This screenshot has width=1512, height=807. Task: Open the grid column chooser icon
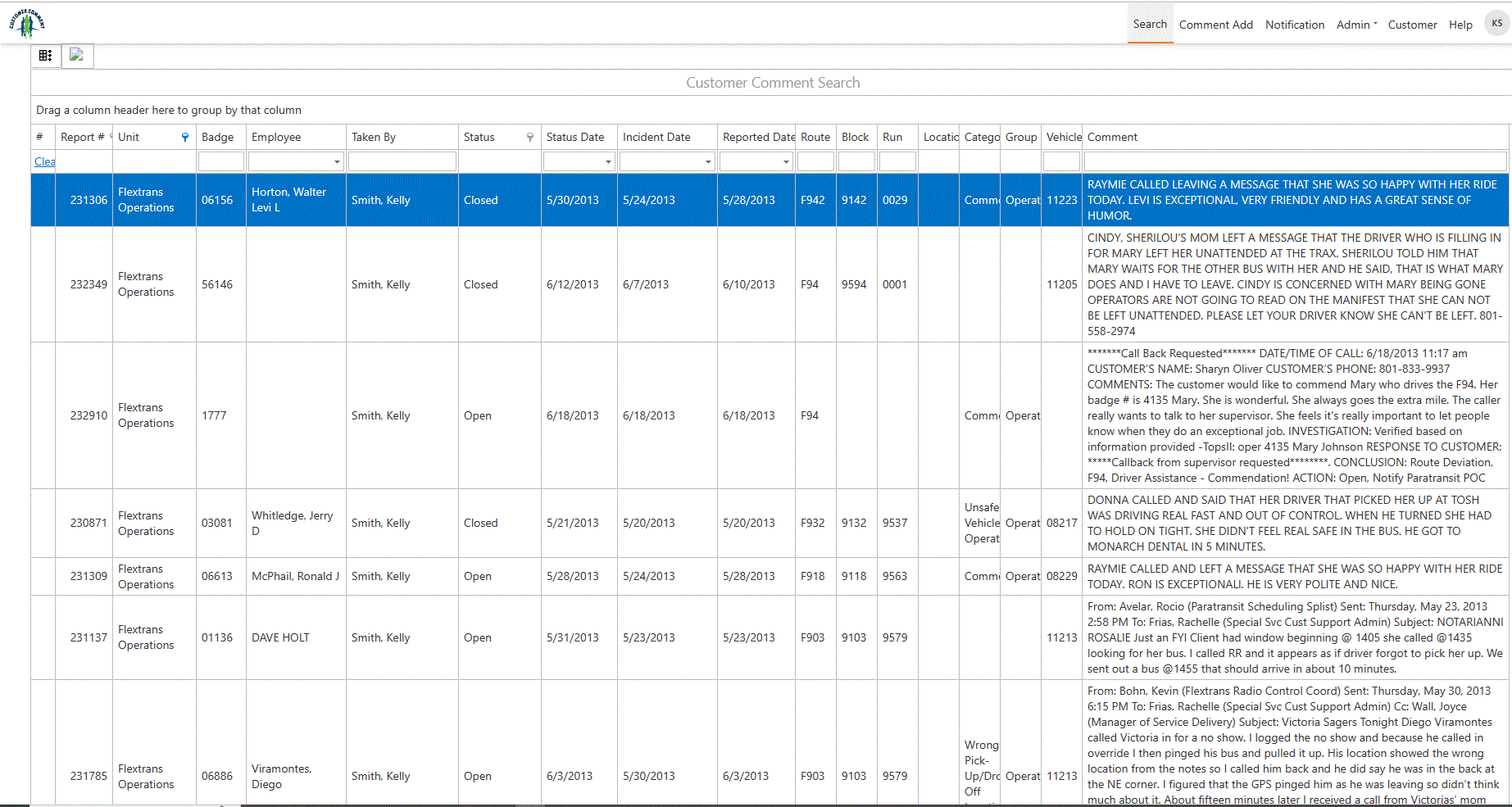(x=46, y=56)
